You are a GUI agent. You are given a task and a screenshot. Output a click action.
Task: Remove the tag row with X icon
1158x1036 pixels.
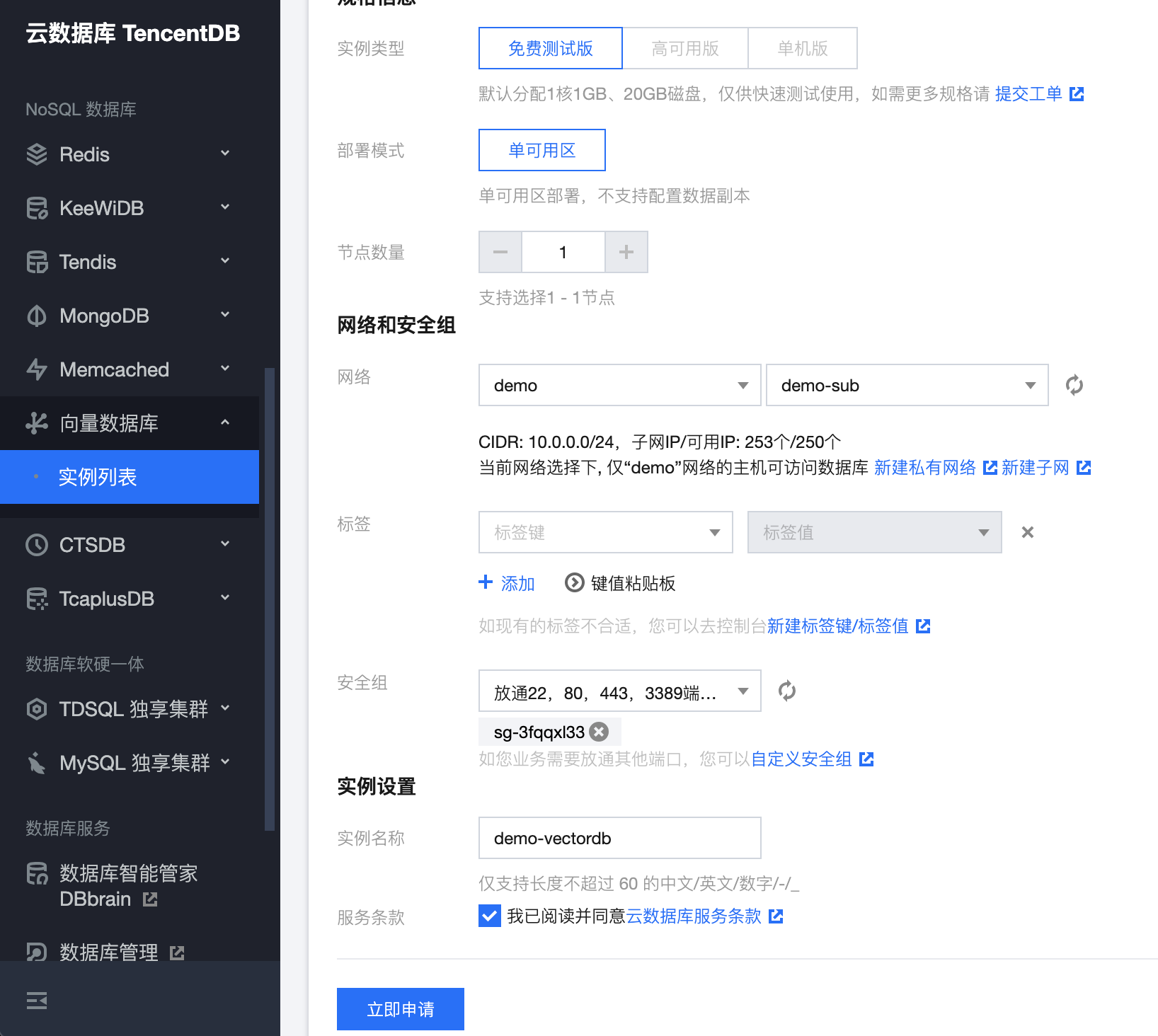pyautogui.click(x=1028, y=532)
